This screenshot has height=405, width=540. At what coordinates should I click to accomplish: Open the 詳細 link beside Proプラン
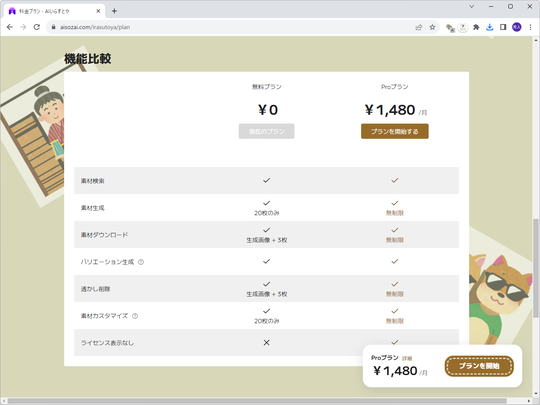[x=407, y=359]
